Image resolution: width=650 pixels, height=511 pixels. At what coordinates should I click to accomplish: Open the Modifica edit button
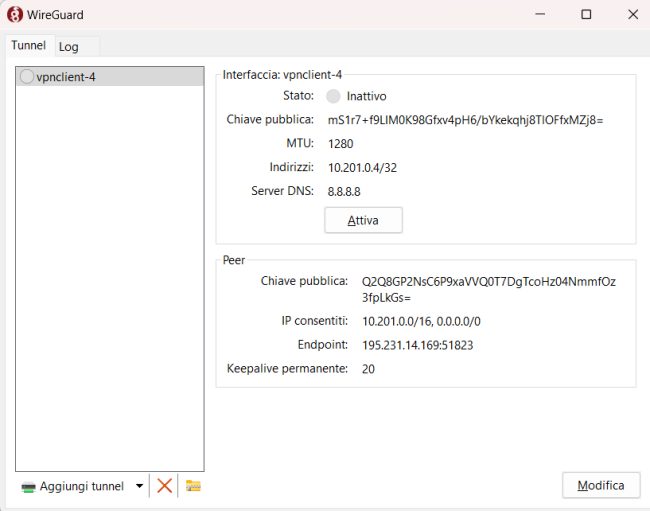(x=601, y=485)
